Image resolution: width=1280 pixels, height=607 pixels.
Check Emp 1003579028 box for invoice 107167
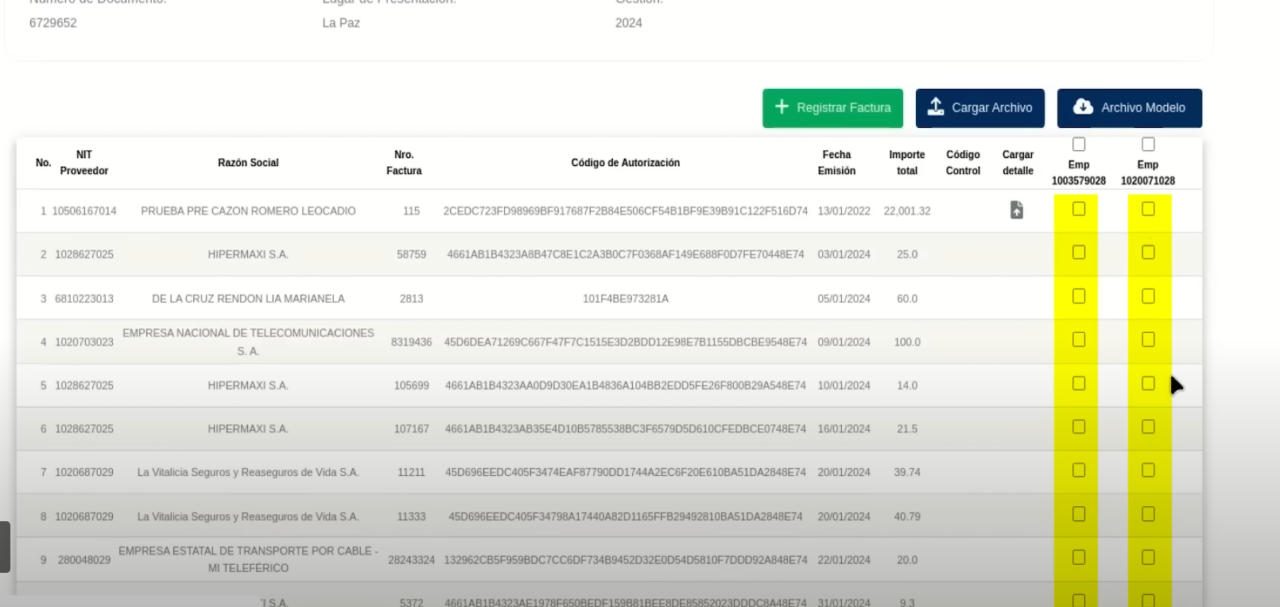pyautogui.click(x=1078, y=426)
